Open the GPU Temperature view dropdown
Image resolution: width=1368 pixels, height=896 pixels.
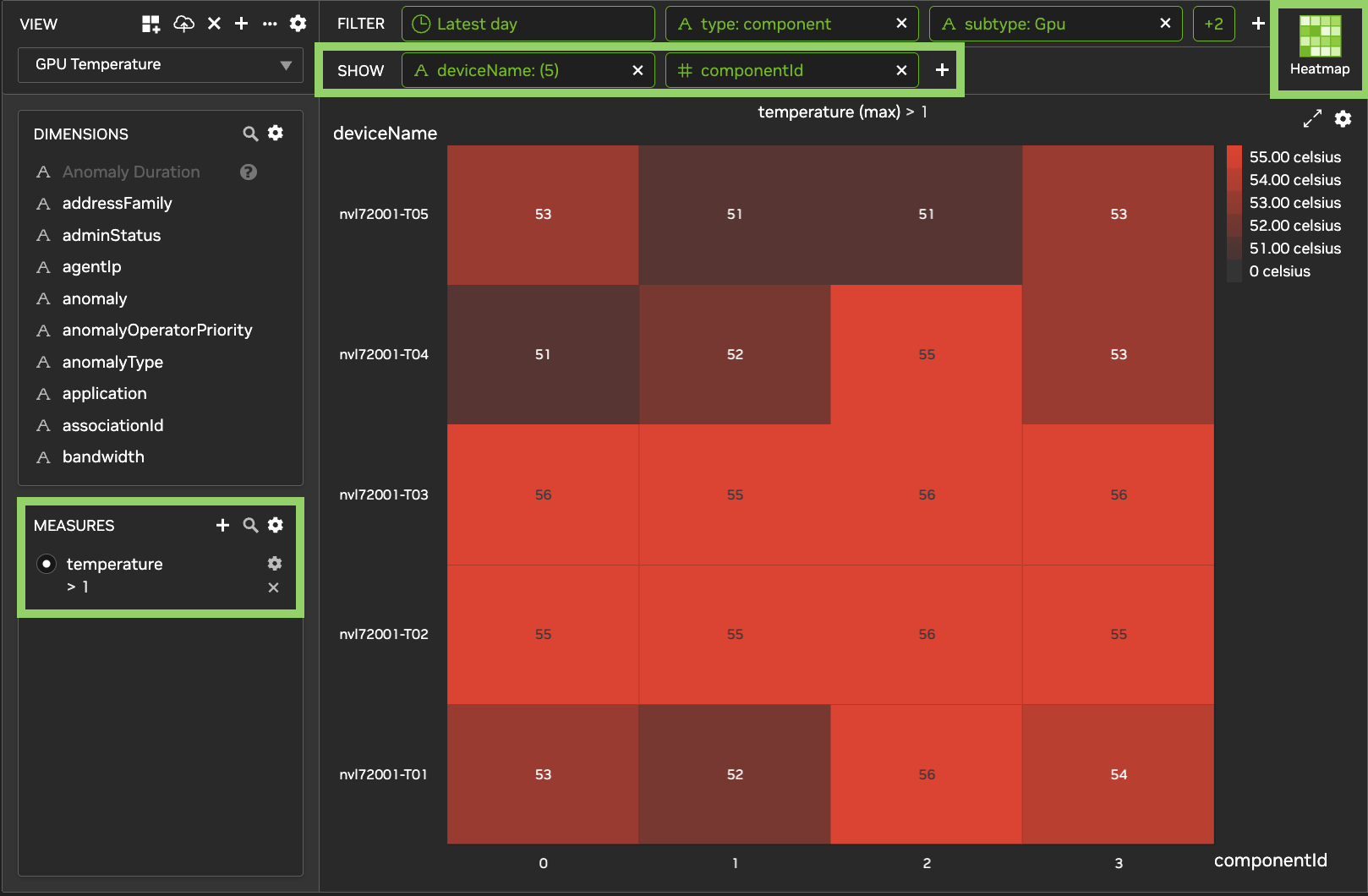[x=161, y=64]
